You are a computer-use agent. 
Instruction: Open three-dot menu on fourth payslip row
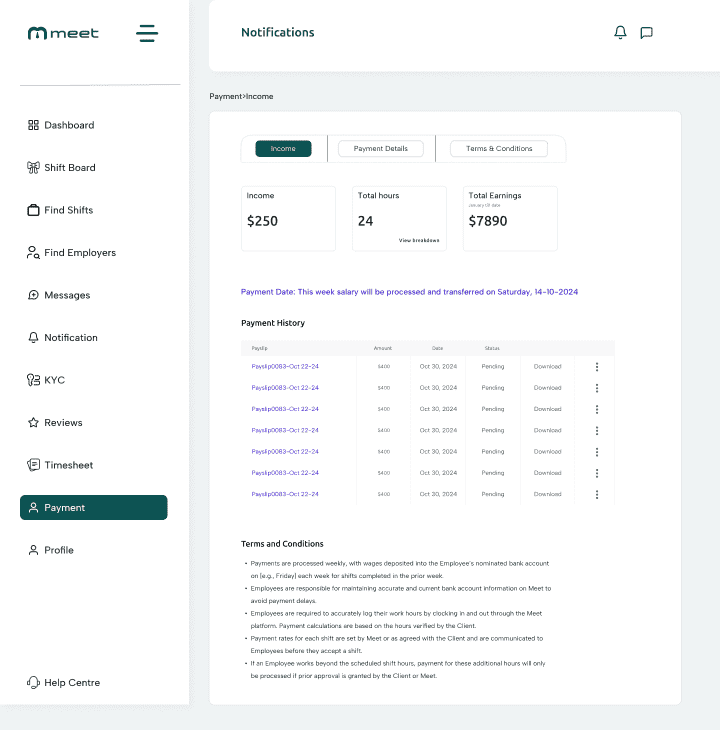click(597, 430)
